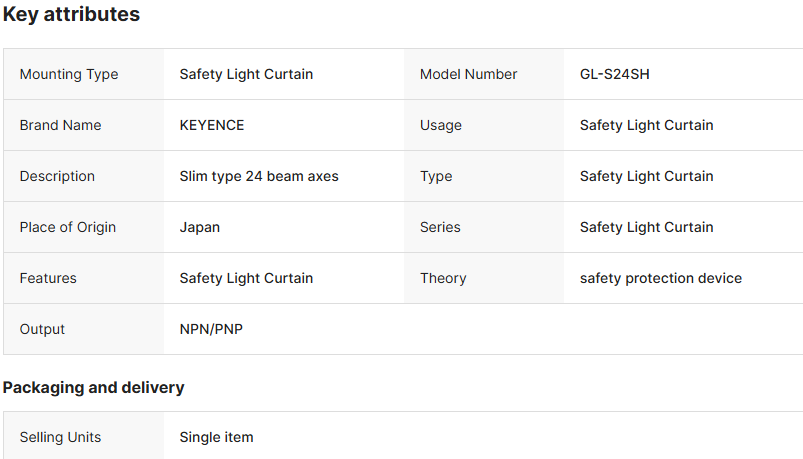
Task: Click the Model Number label
Action: tap(468, 74)
